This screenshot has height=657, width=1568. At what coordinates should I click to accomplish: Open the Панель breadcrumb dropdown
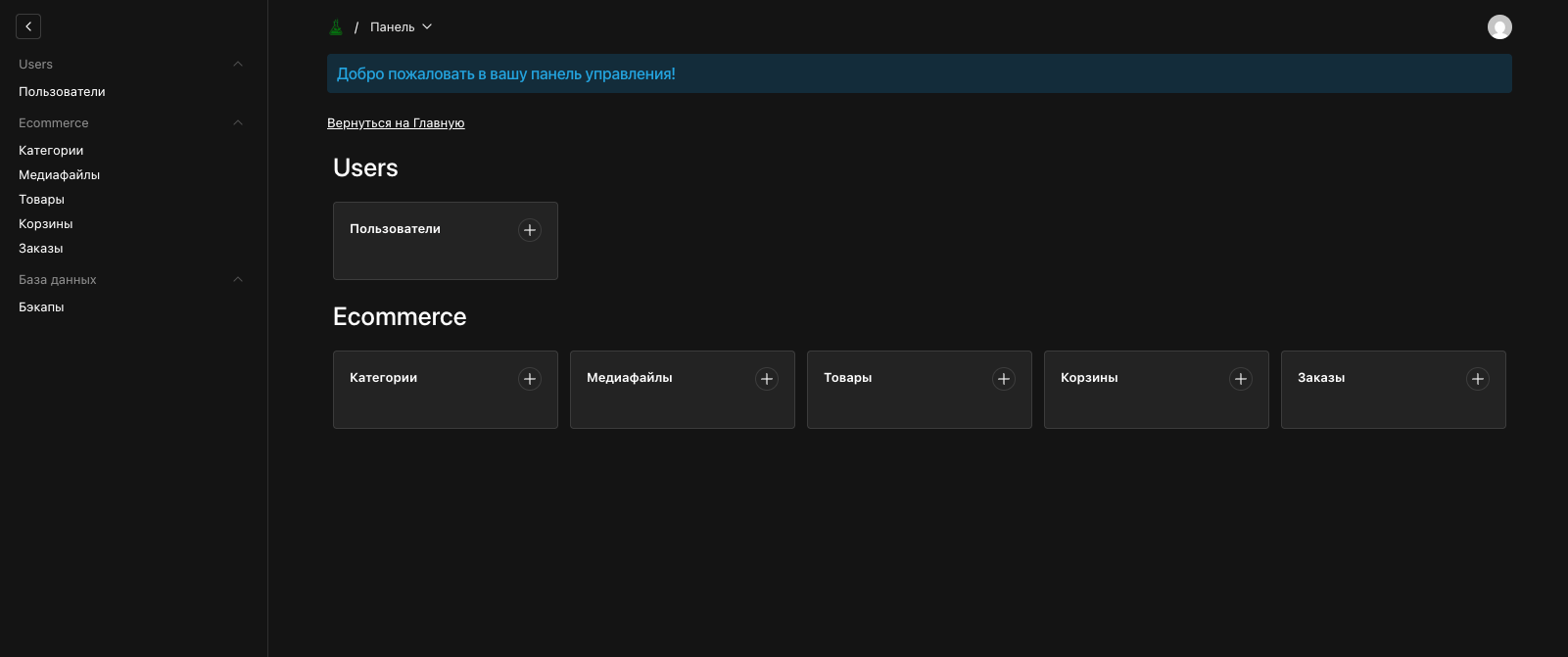pyautogui.click(x=402, y=27)
